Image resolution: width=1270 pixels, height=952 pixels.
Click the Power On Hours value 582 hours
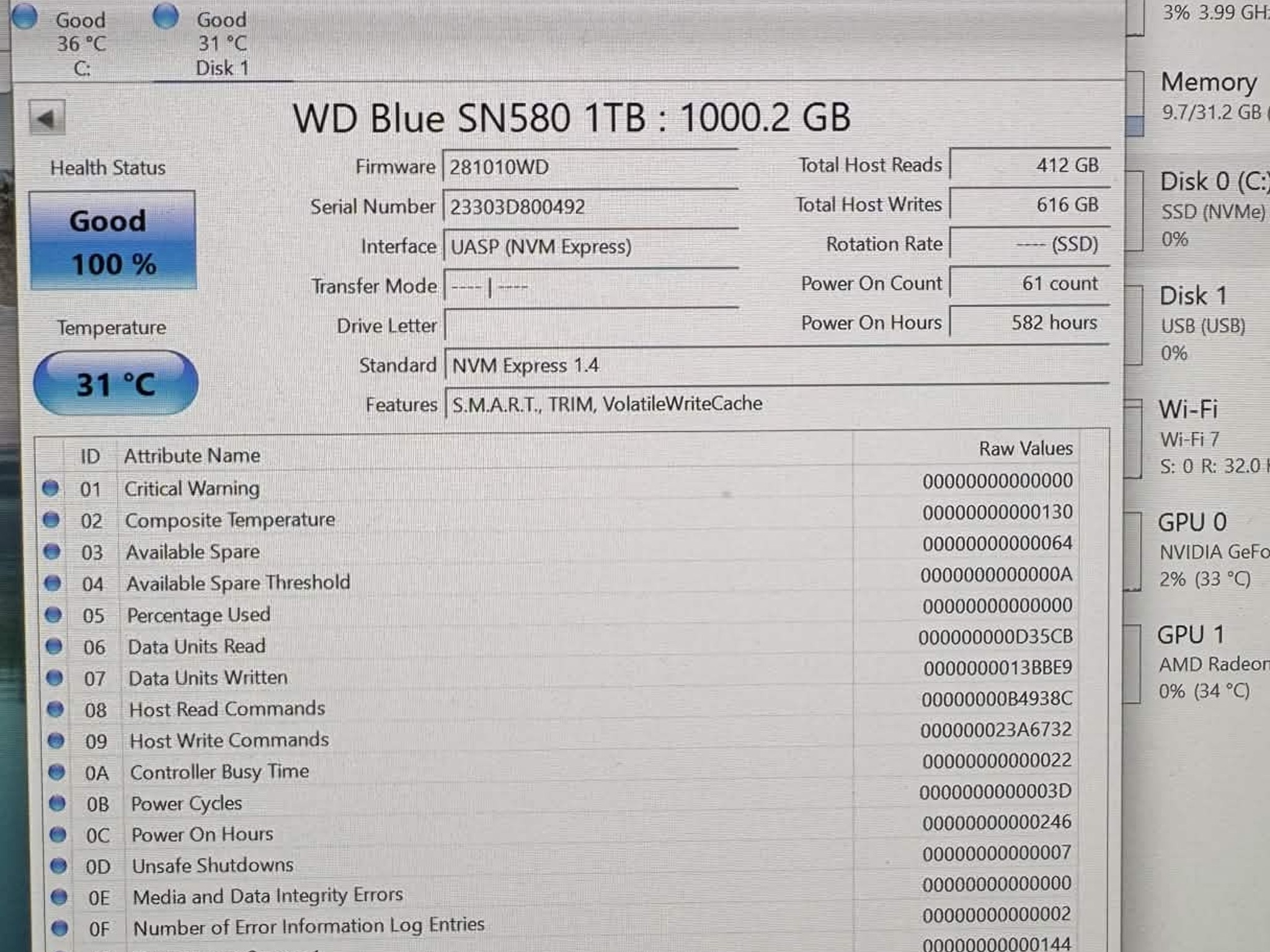point(1029,322)
